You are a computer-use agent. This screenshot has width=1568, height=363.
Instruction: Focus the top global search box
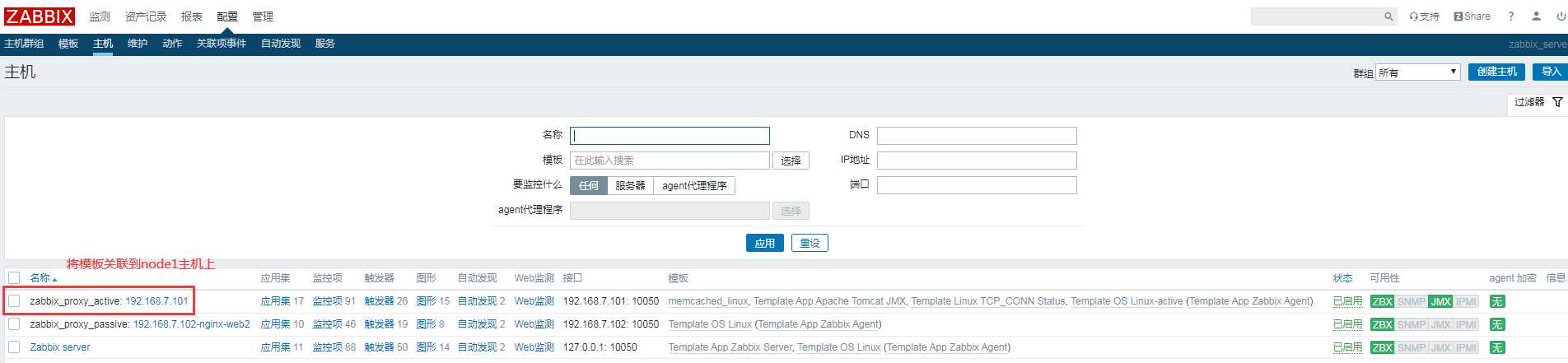tap(1315, 16)
